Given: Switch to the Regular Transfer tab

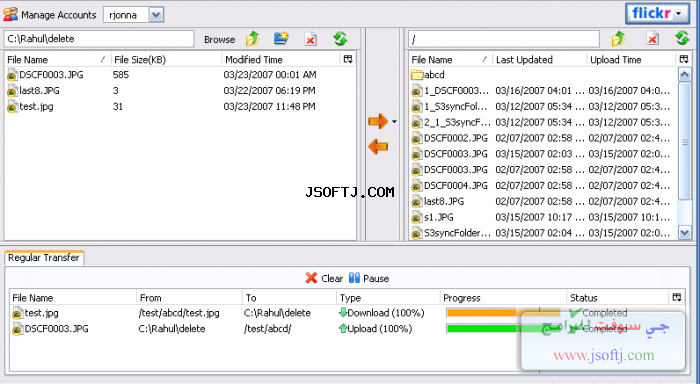Looking at the screenshot, I should [x=44, y=258].
